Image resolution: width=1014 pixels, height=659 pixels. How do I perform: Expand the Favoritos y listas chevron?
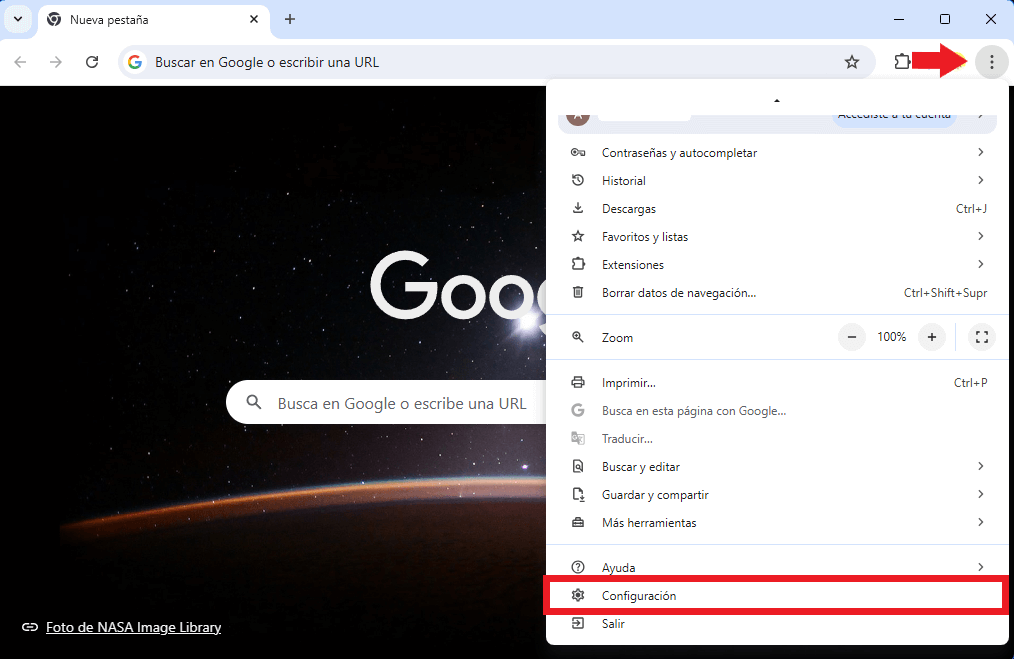980,236
